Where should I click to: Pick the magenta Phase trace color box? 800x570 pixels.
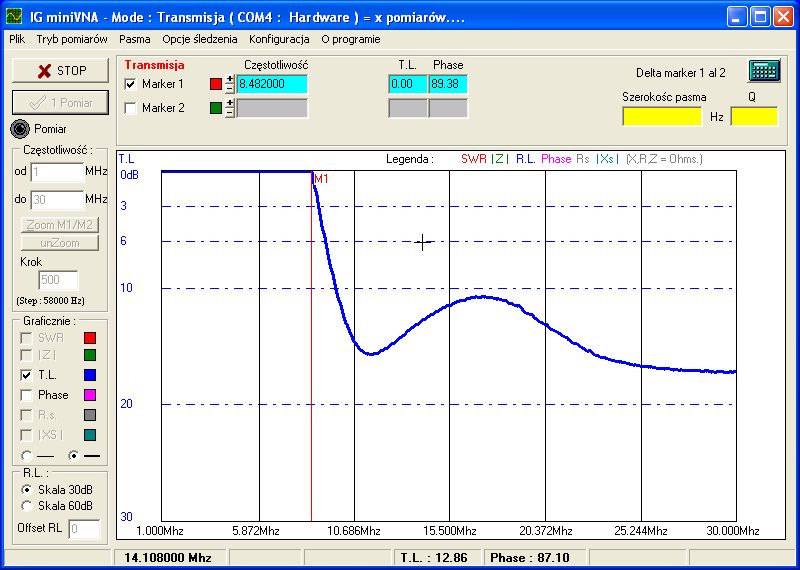[x=89, y=395]
